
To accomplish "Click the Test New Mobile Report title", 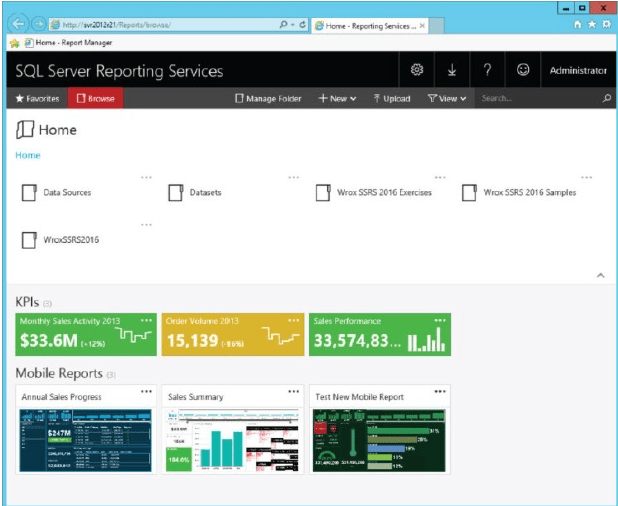I will click(359, 397).
